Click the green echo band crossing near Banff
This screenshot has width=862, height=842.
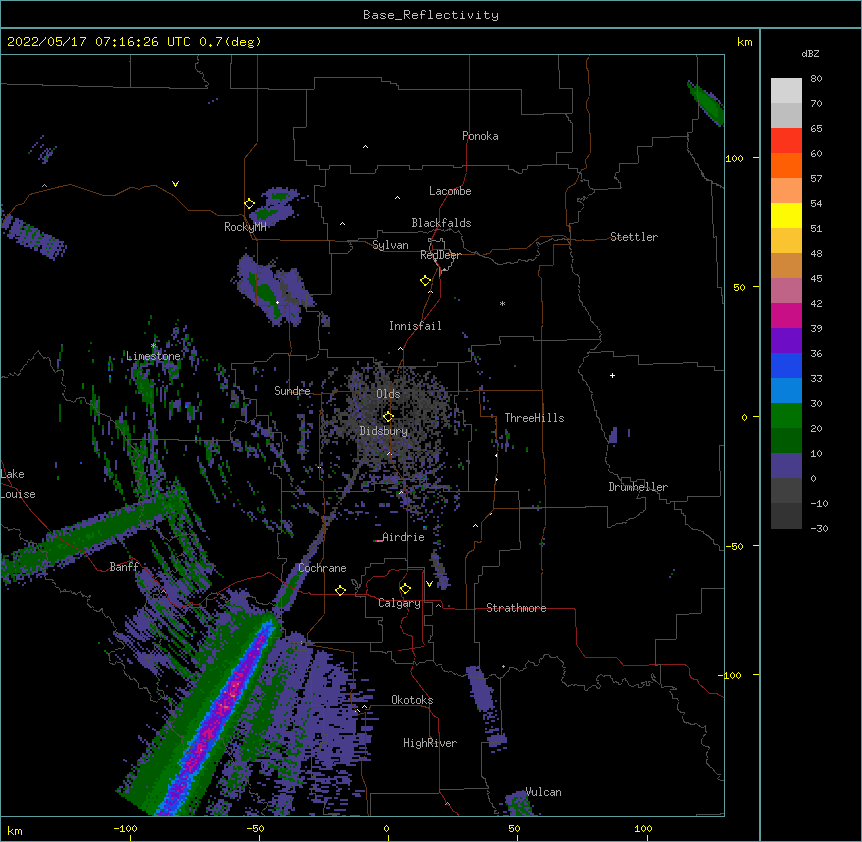[93, 533]
